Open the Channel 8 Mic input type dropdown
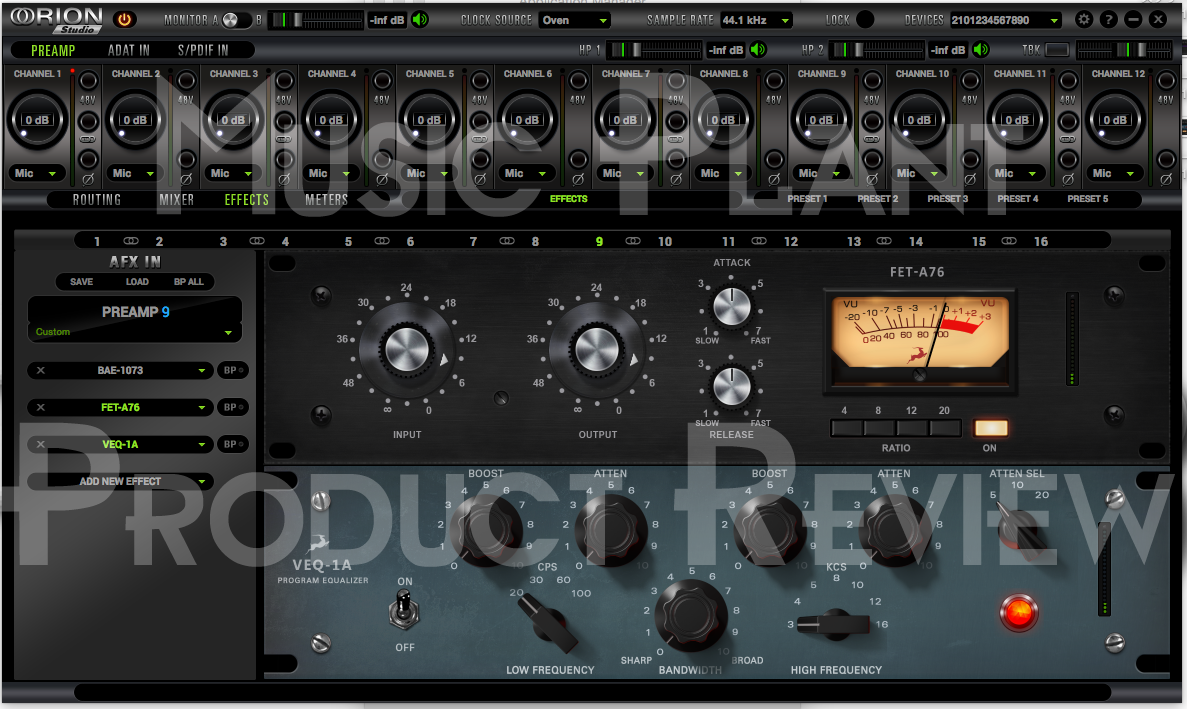The image size is (1187, 709). point(721,173)
